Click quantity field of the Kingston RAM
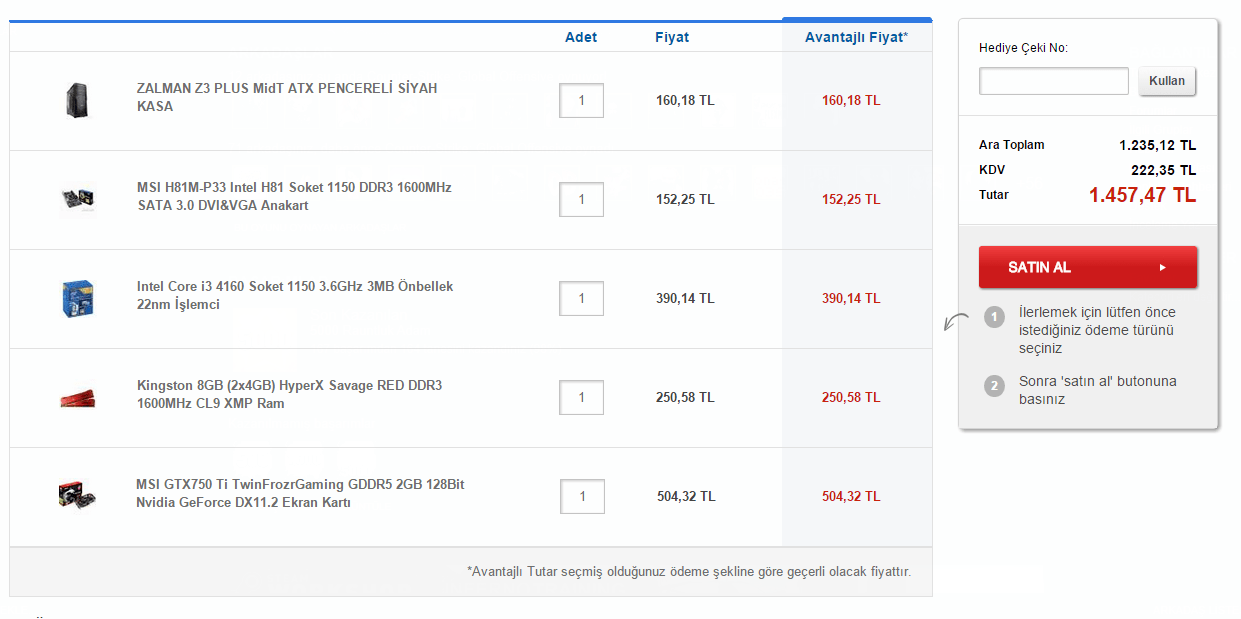 (582, 397)
